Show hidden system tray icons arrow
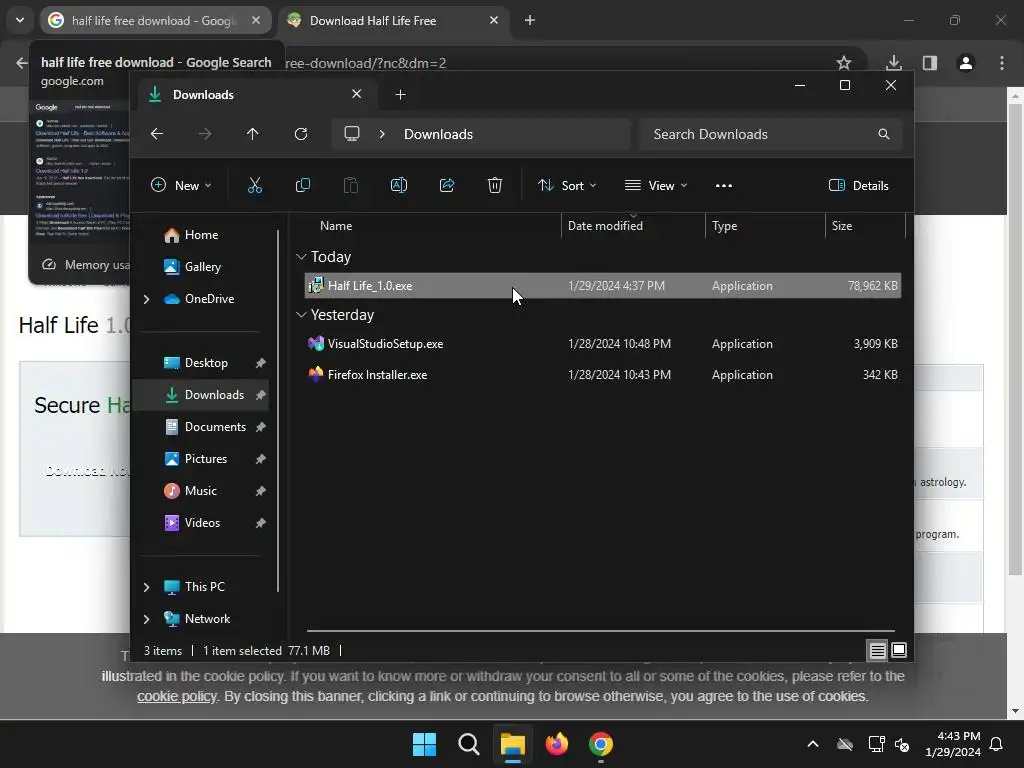This screenshot has width=1024, height=768. (812, 744)
